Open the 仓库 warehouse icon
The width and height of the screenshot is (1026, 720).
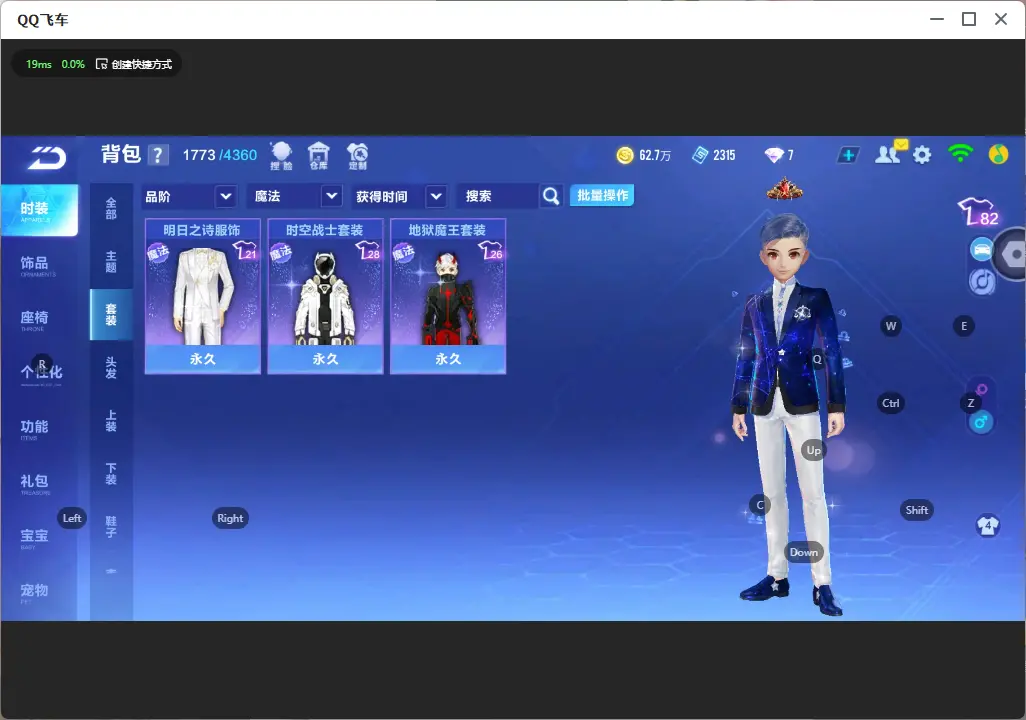319,156
